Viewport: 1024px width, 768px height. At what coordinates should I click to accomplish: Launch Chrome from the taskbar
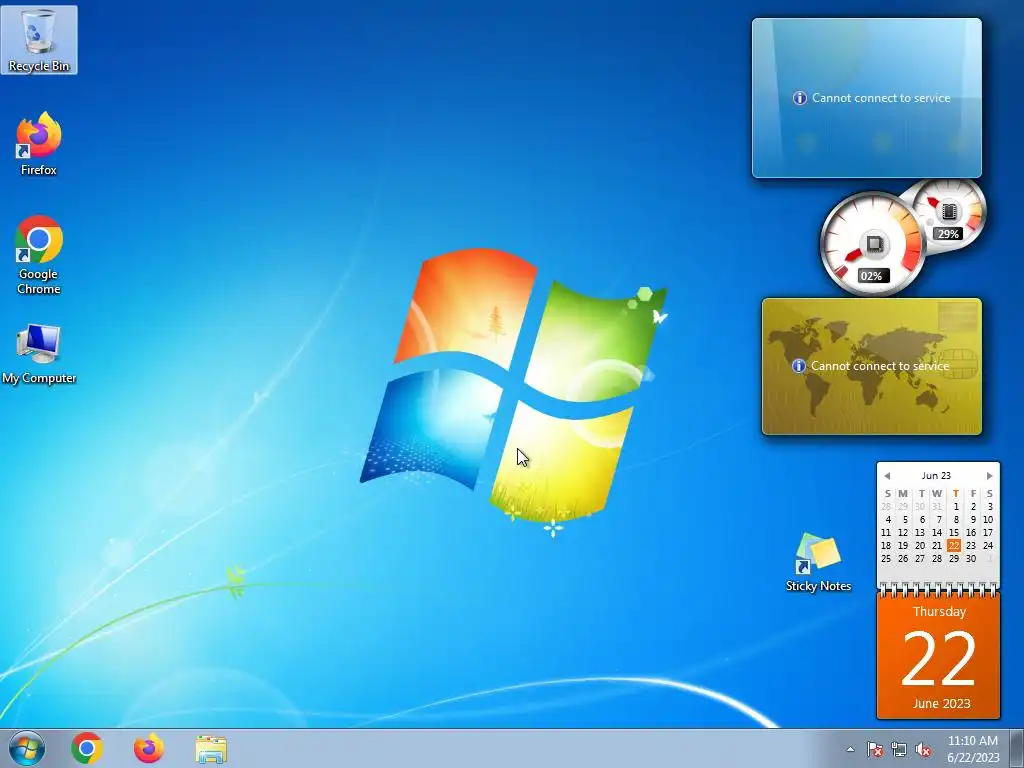coord(87,748)
